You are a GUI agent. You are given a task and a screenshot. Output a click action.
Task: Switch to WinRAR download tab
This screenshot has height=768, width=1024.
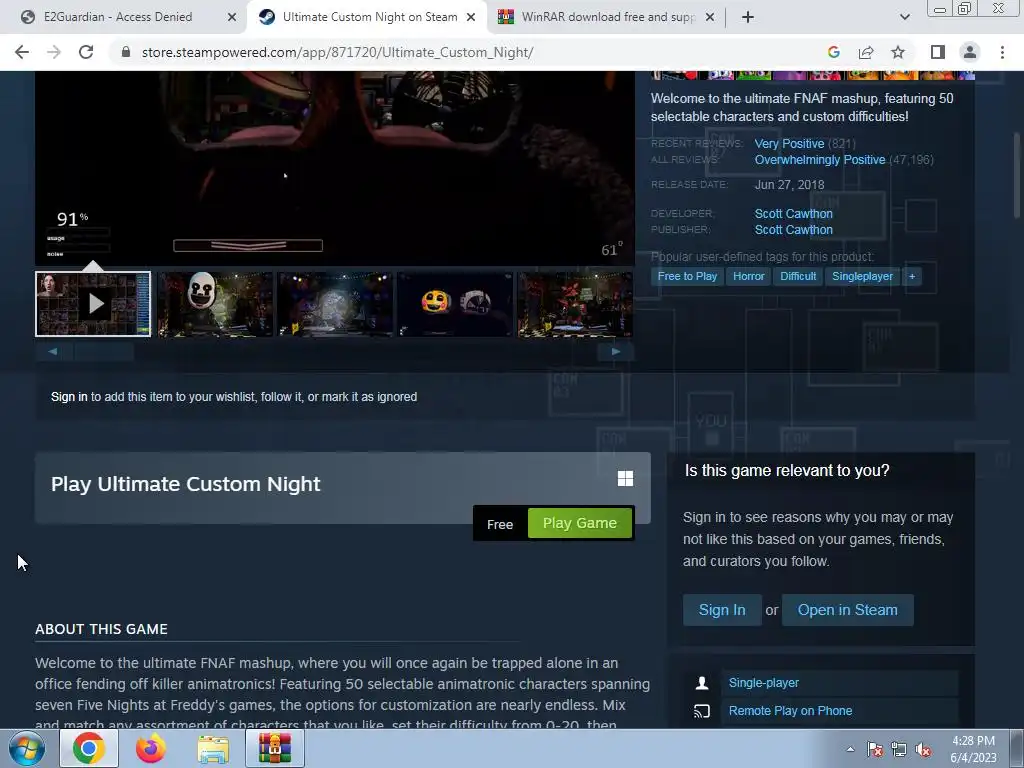(x=607, y=17)
